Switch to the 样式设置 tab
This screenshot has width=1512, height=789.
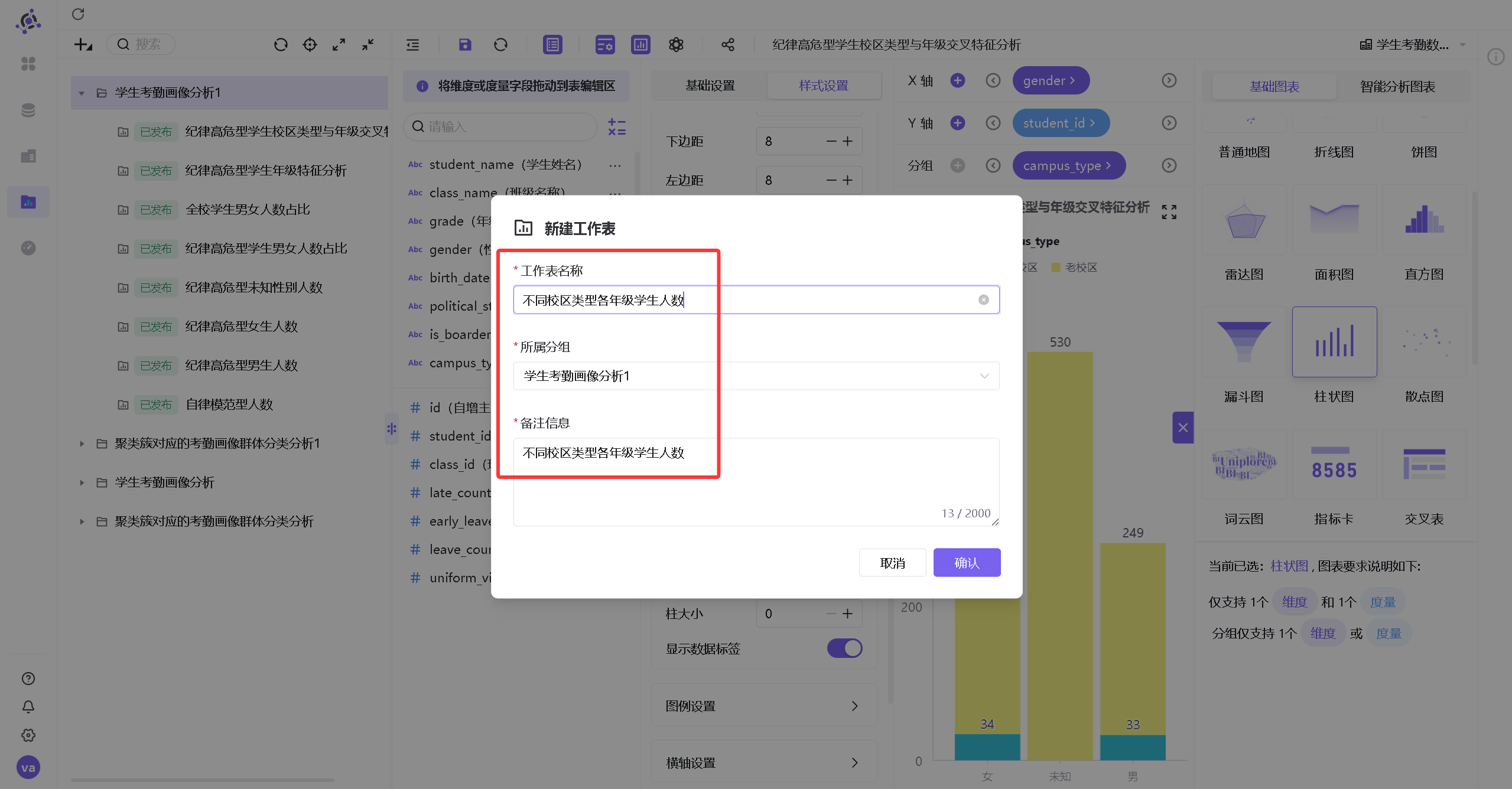click(x=823, y=86)
